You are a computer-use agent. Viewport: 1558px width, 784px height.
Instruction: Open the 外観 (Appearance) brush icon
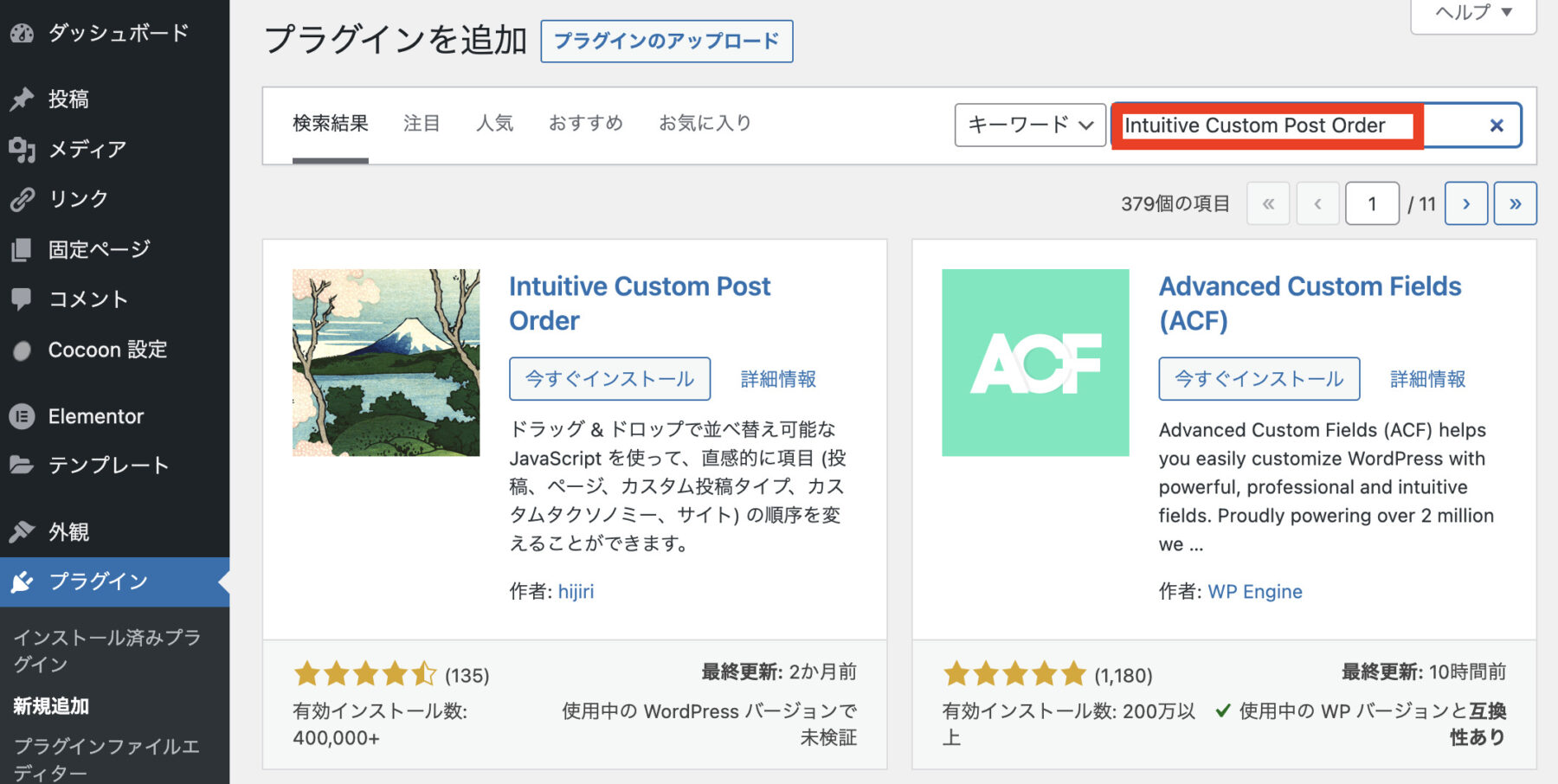point(21,531)
